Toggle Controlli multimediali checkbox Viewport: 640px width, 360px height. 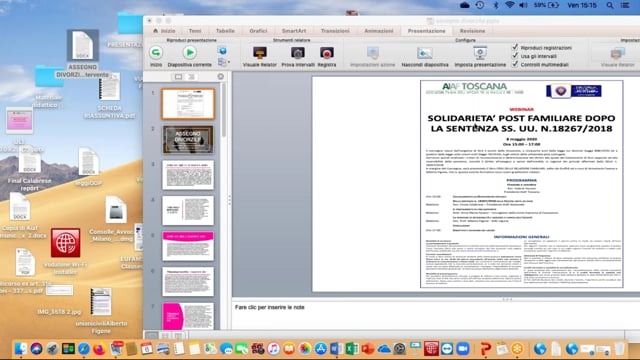[x=515, y=64]
